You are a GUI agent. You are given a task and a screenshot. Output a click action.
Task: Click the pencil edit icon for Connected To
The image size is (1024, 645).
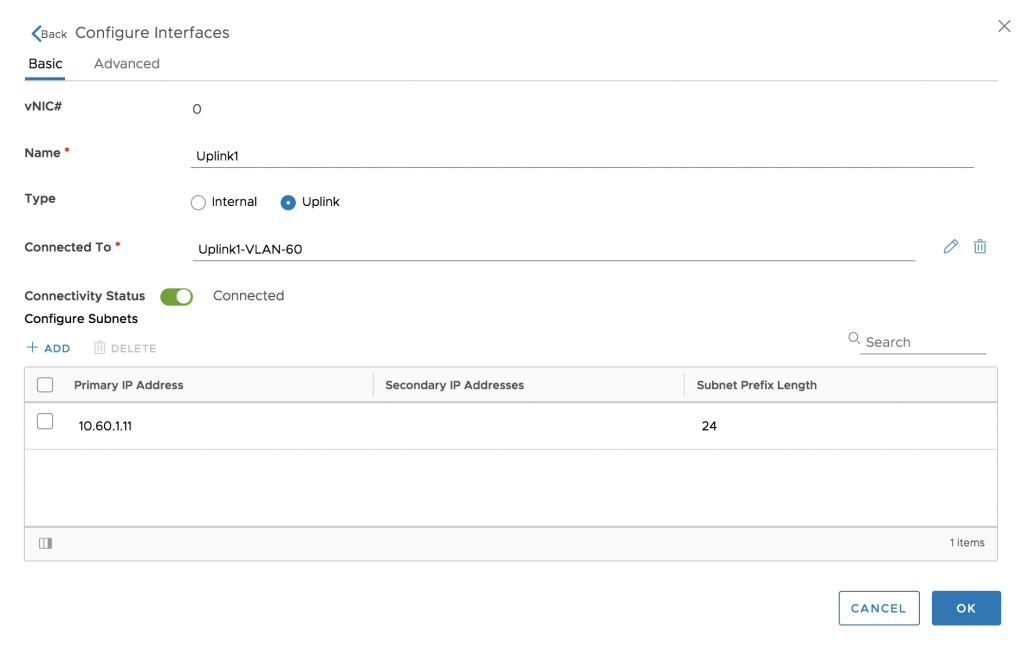pos(950,246)
